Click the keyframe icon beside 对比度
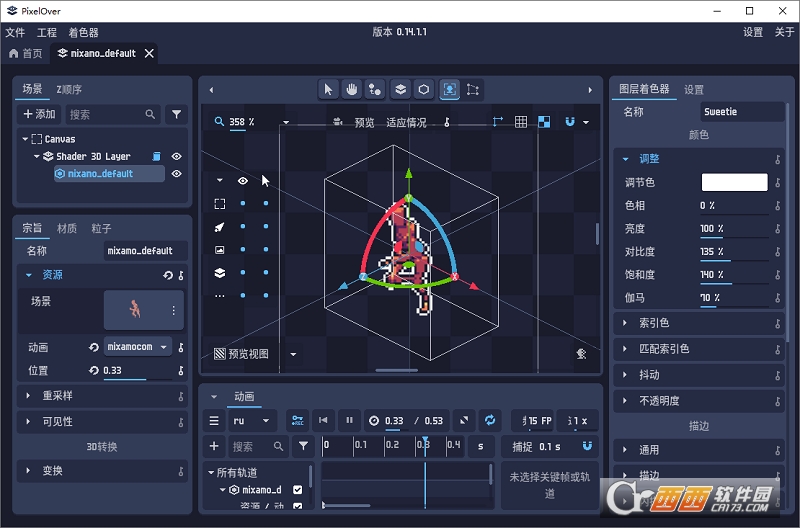Viewport: 800px width, 528px height. (778, 252)
